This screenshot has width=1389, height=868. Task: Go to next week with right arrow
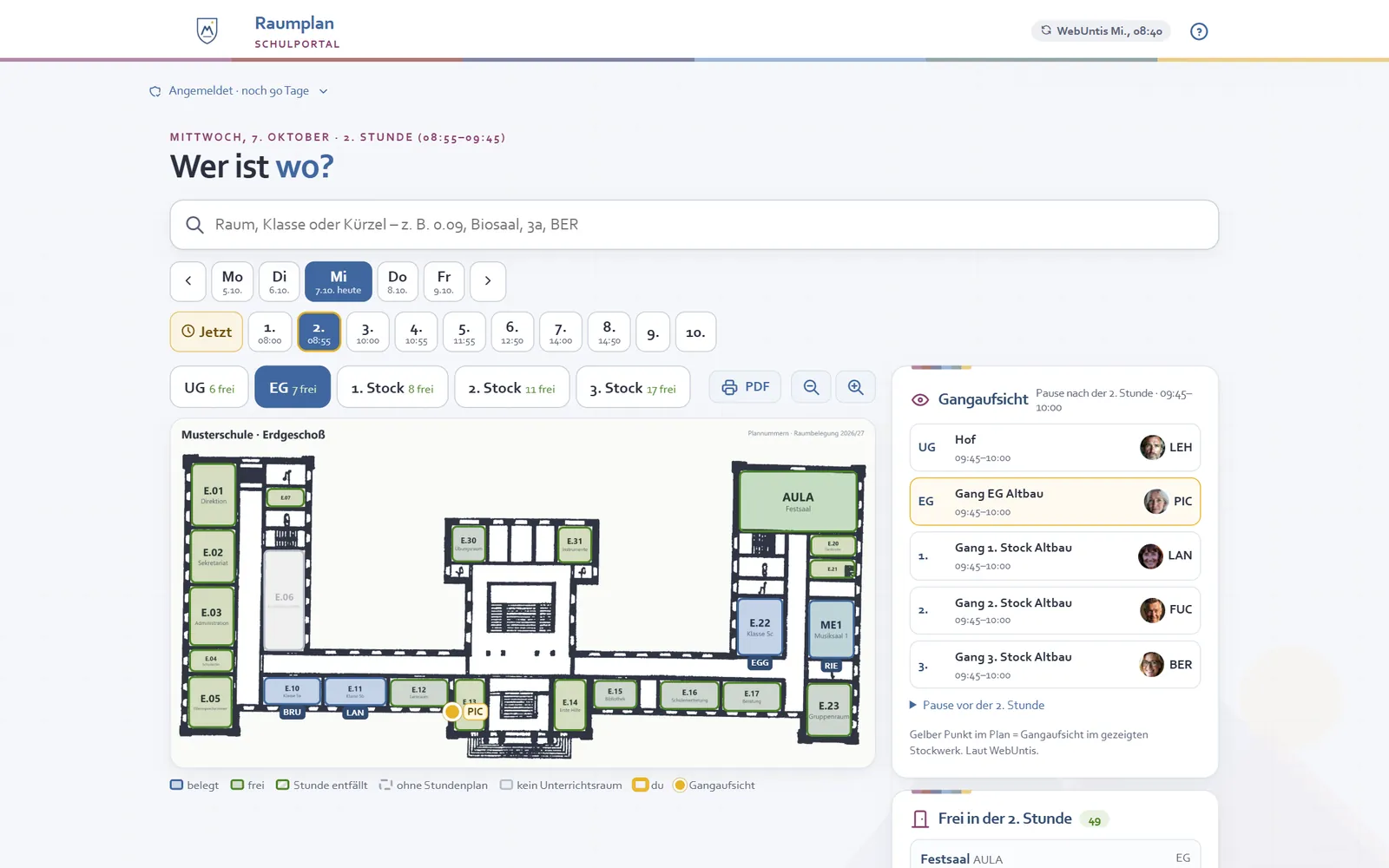tap(488, 281)
